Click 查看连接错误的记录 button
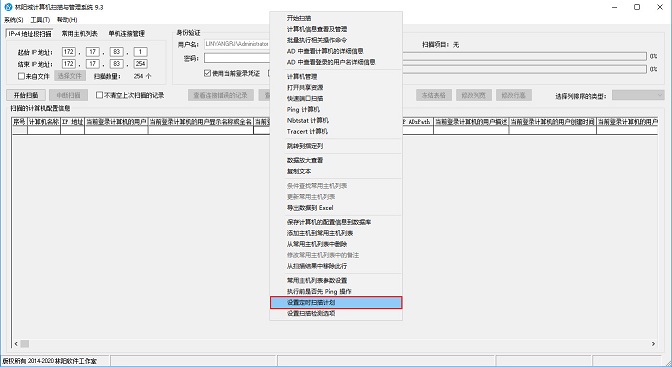Screen dimensions: 672x367 (x=221, y=95)
